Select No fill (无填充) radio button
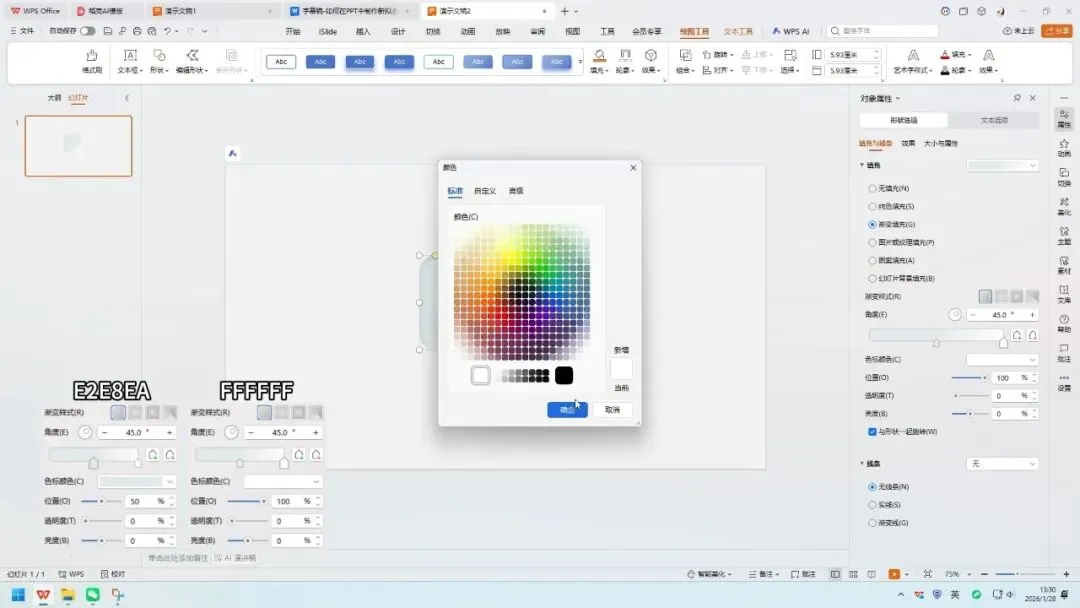1080x608 pixels. tap(872, 188)
